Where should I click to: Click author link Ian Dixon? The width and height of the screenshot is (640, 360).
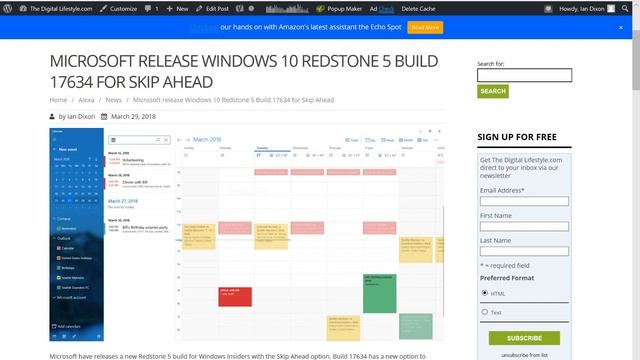point(81,116)
